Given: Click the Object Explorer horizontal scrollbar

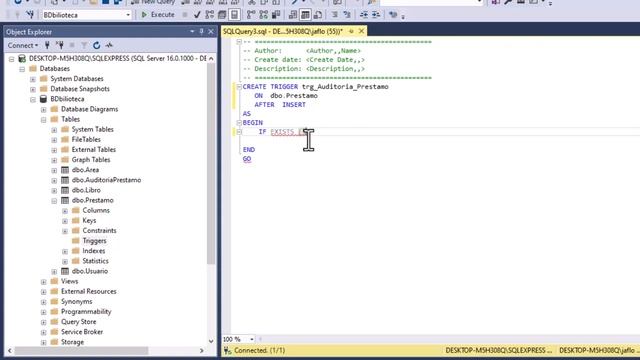Looking at the screenshot, I should (82, 351).
